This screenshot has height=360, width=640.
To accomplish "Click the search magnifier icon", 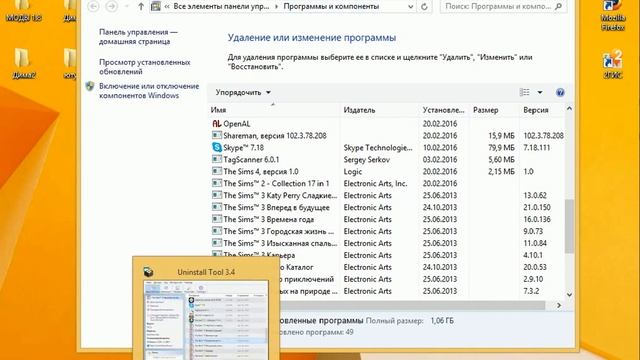I will [558, 7].
